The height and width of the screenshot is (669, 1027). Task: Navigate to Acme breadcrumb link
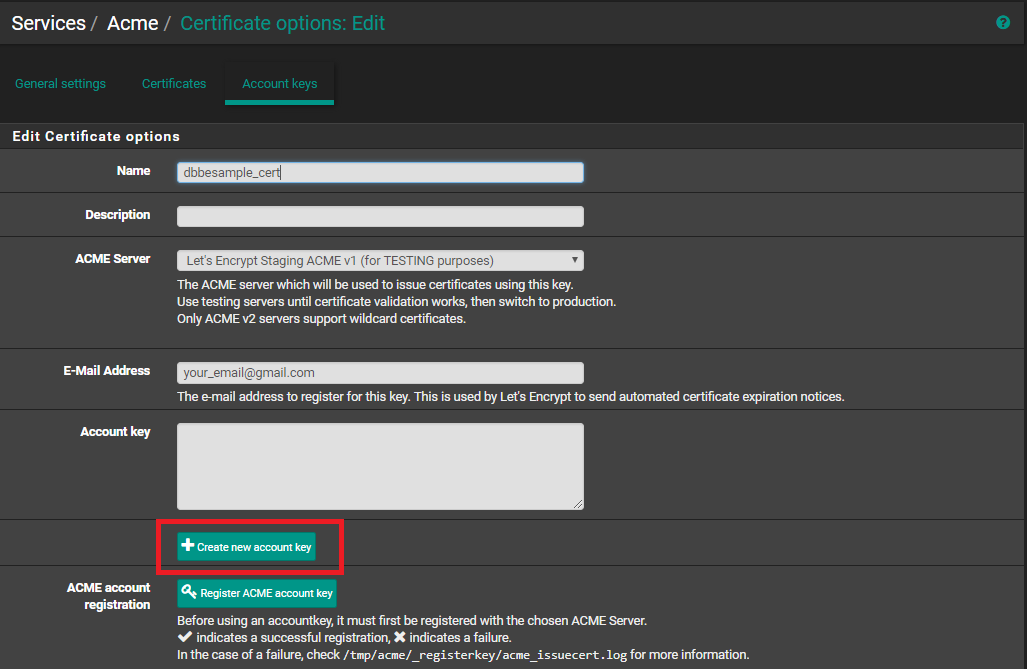[x=133, y=23]
